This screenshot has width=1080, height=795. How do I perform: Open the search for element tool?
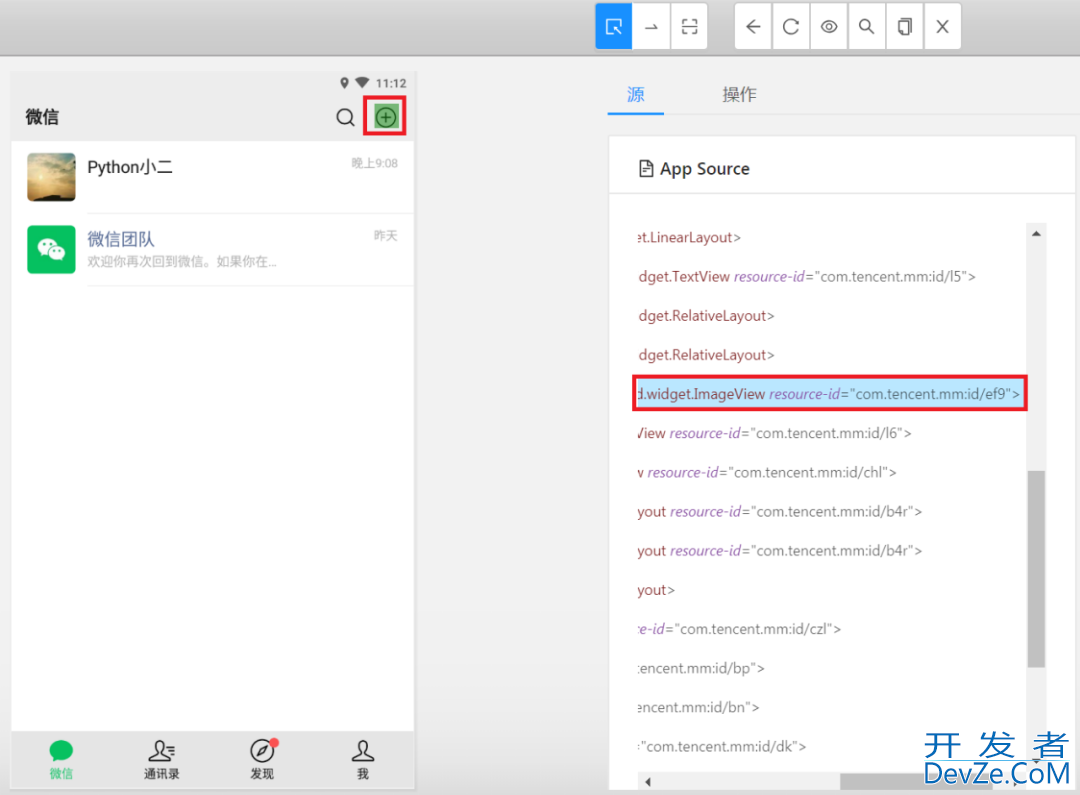[x=866, y=27]
